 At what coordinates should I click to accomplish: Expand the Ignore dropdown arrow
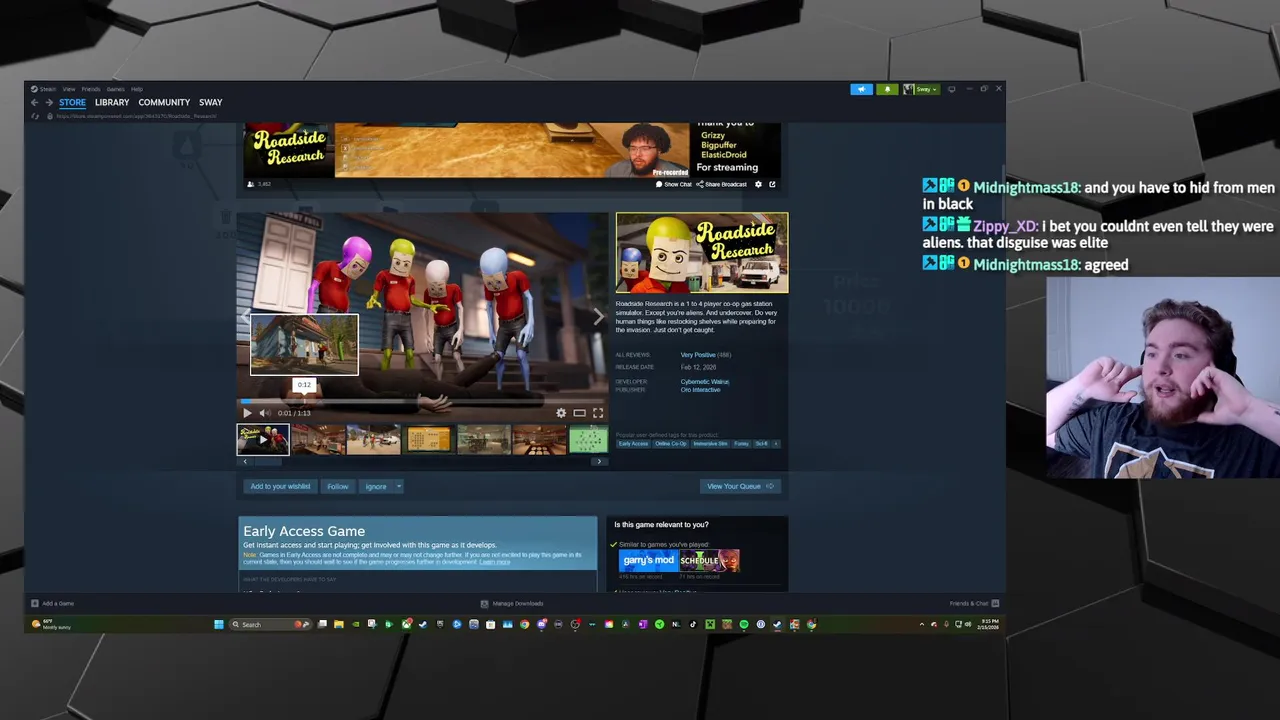398,486
